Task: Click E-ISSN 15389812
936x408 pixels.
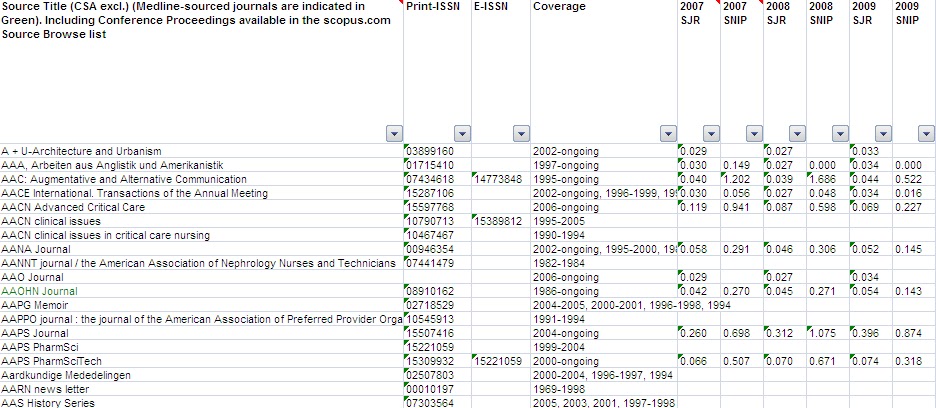Action: click(500, 221)
